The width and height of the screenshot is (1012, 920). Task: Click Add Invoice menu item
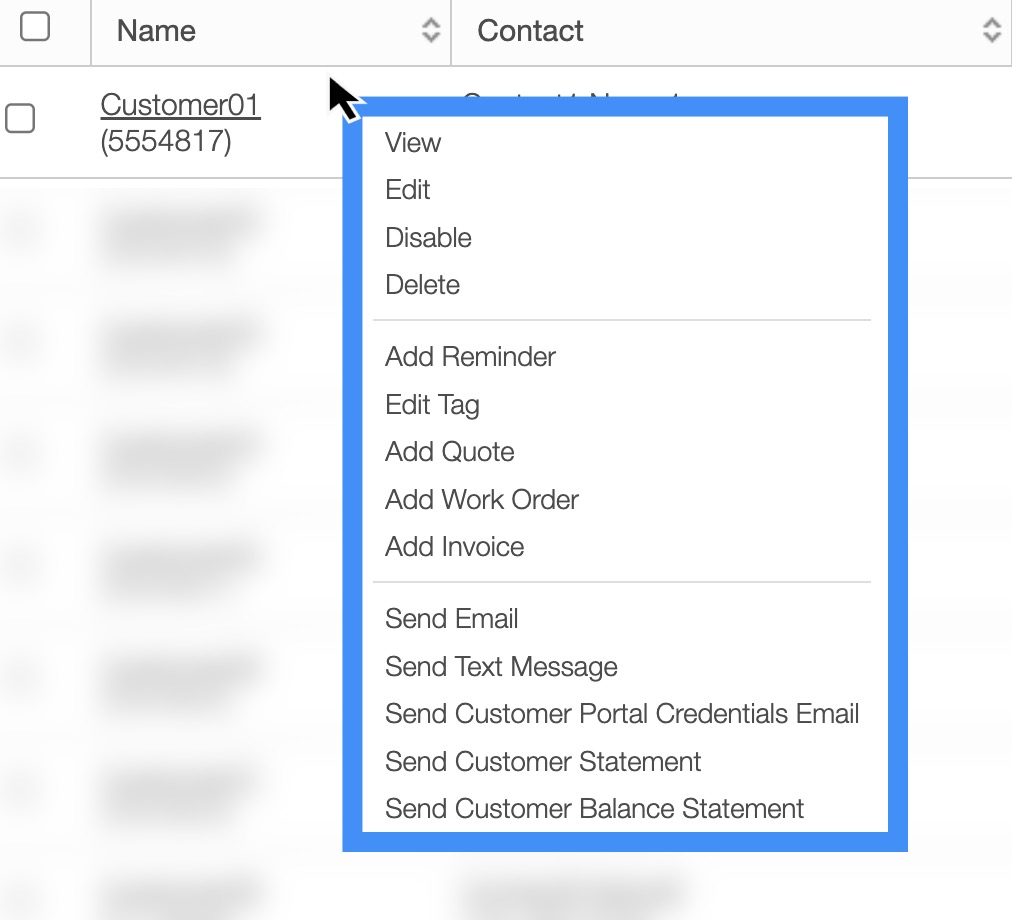click(455, 547)
